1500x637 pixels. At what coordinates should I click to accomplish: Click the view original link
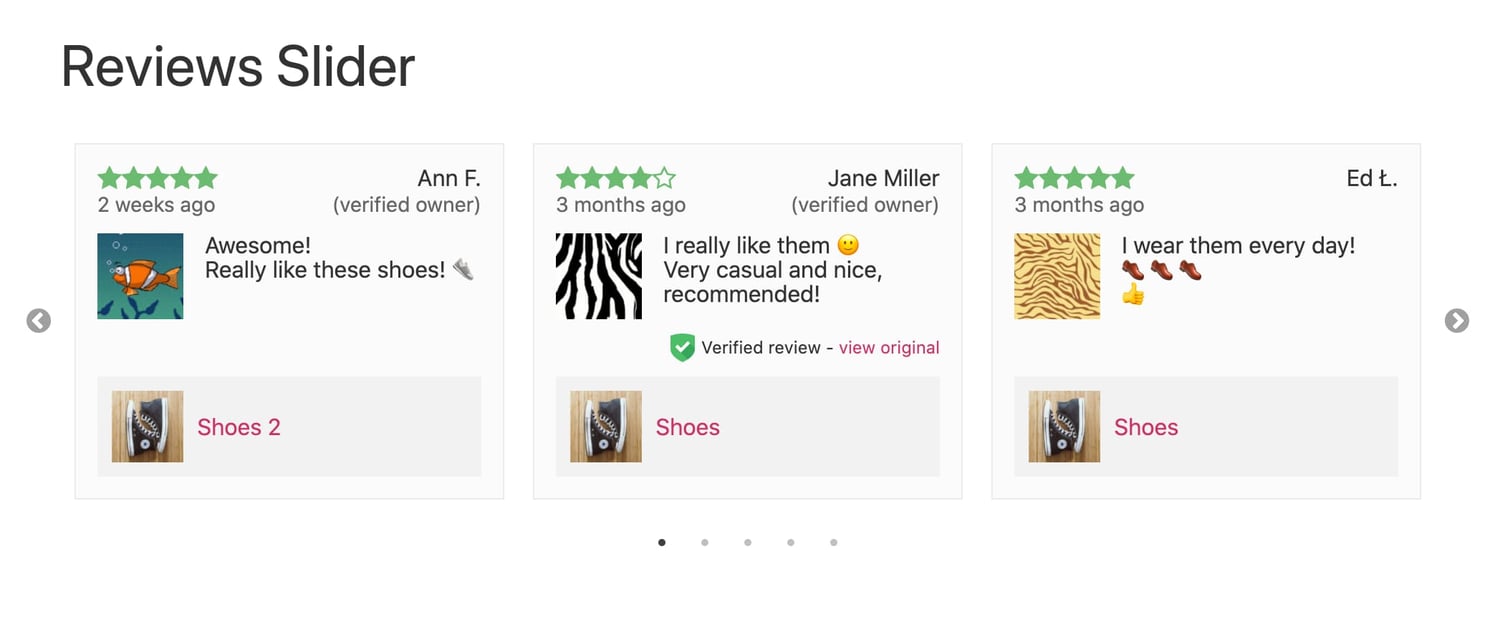click(889, 348)
